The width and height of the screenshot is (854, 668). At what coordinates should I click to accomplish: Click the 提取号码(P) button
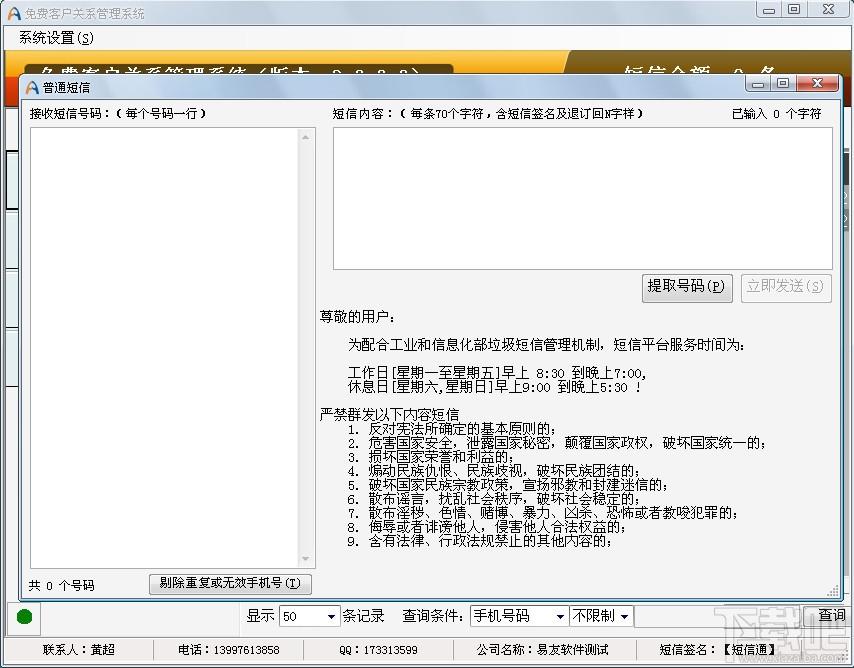[x=686, y=287]
